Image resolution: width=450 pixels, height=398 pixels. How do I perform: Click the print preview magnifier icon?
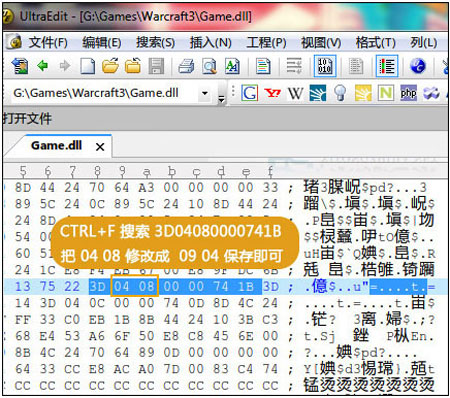click(x=210, y=66)
